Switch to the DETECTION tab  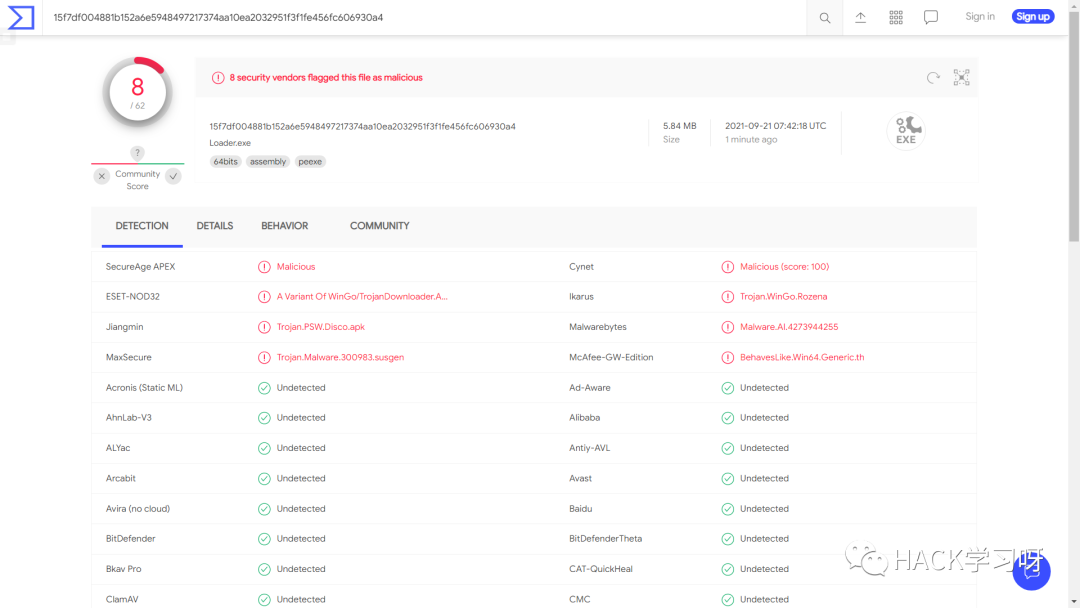click(x=142, y=226)
